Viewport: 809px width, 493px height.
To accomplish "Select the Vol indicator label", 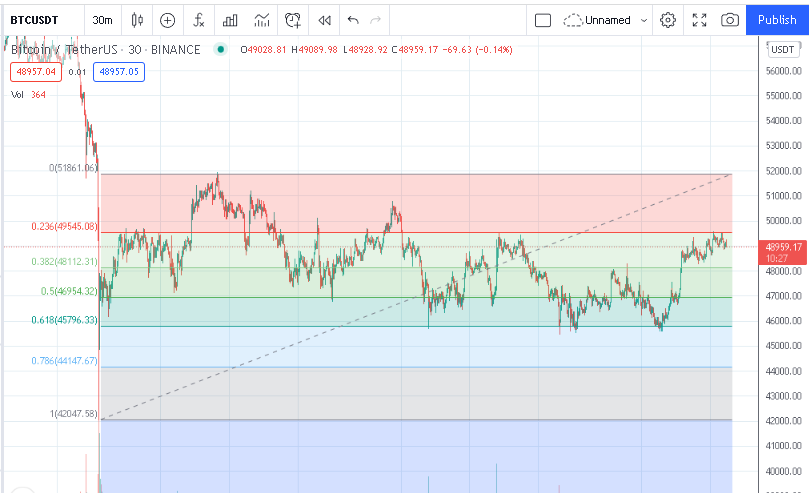I will tap(17, 95).
